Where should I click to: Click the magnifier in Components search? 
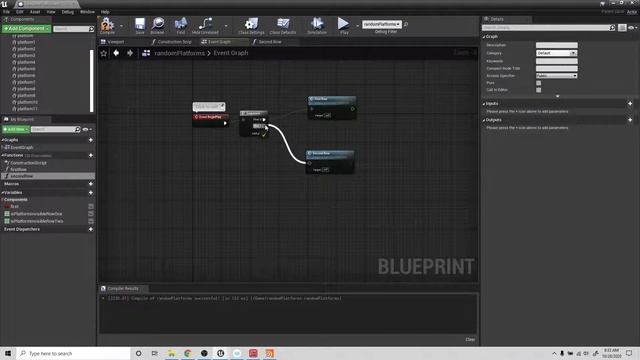pos(91,29)
